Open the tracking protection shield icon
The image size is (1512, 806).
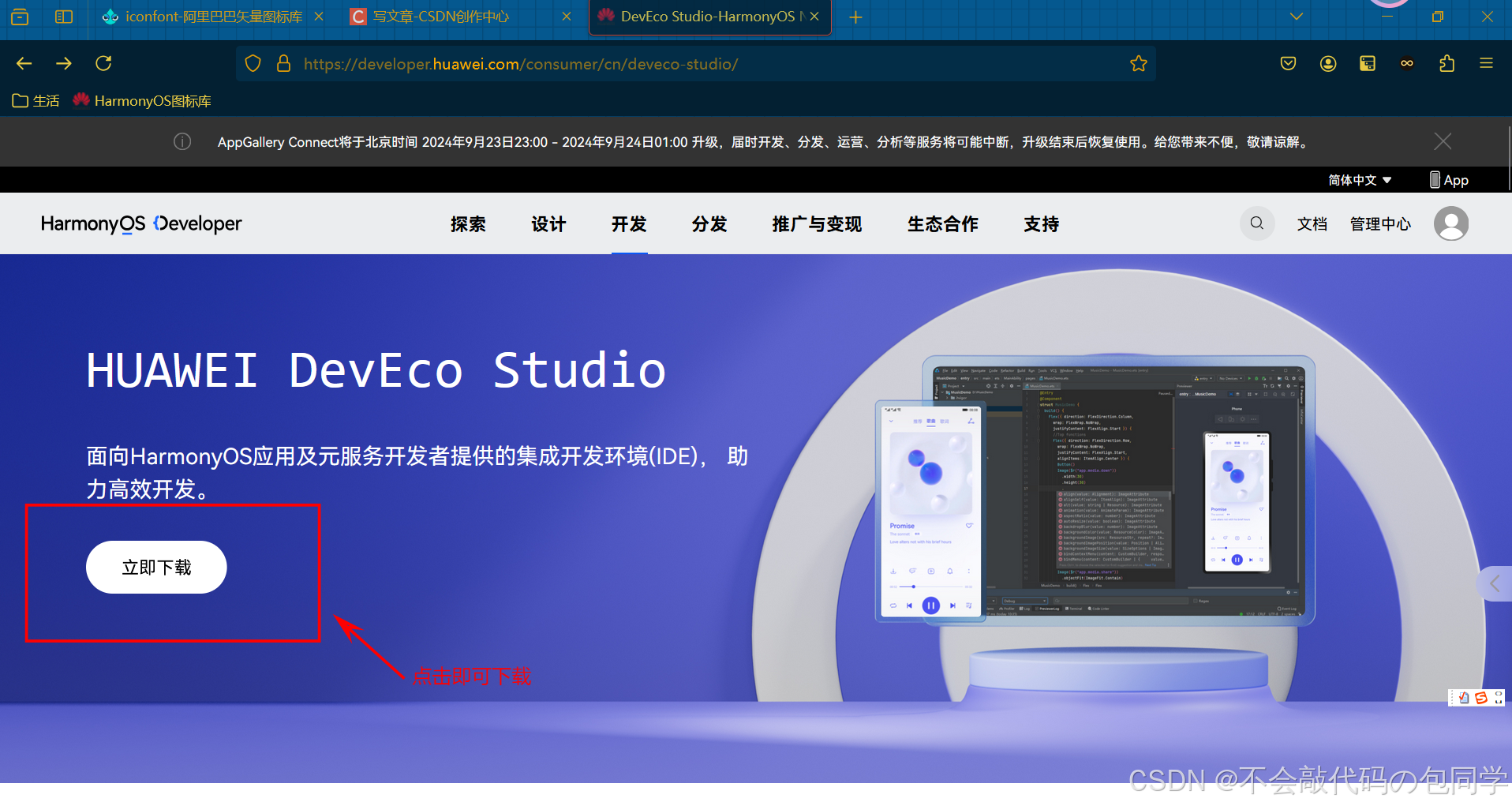pos(253,64)
